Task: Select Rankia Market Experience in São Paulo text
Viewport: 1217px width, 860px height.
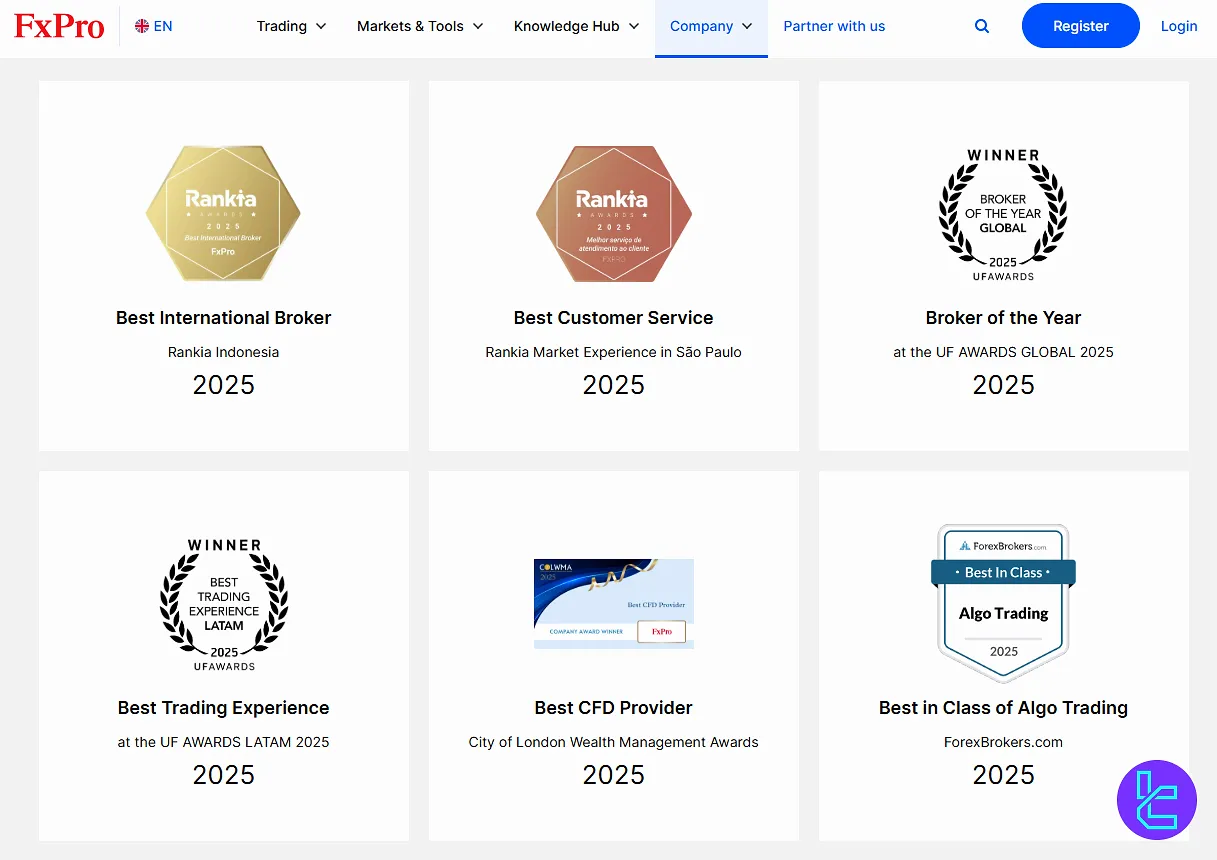Action: pos(614,352)
